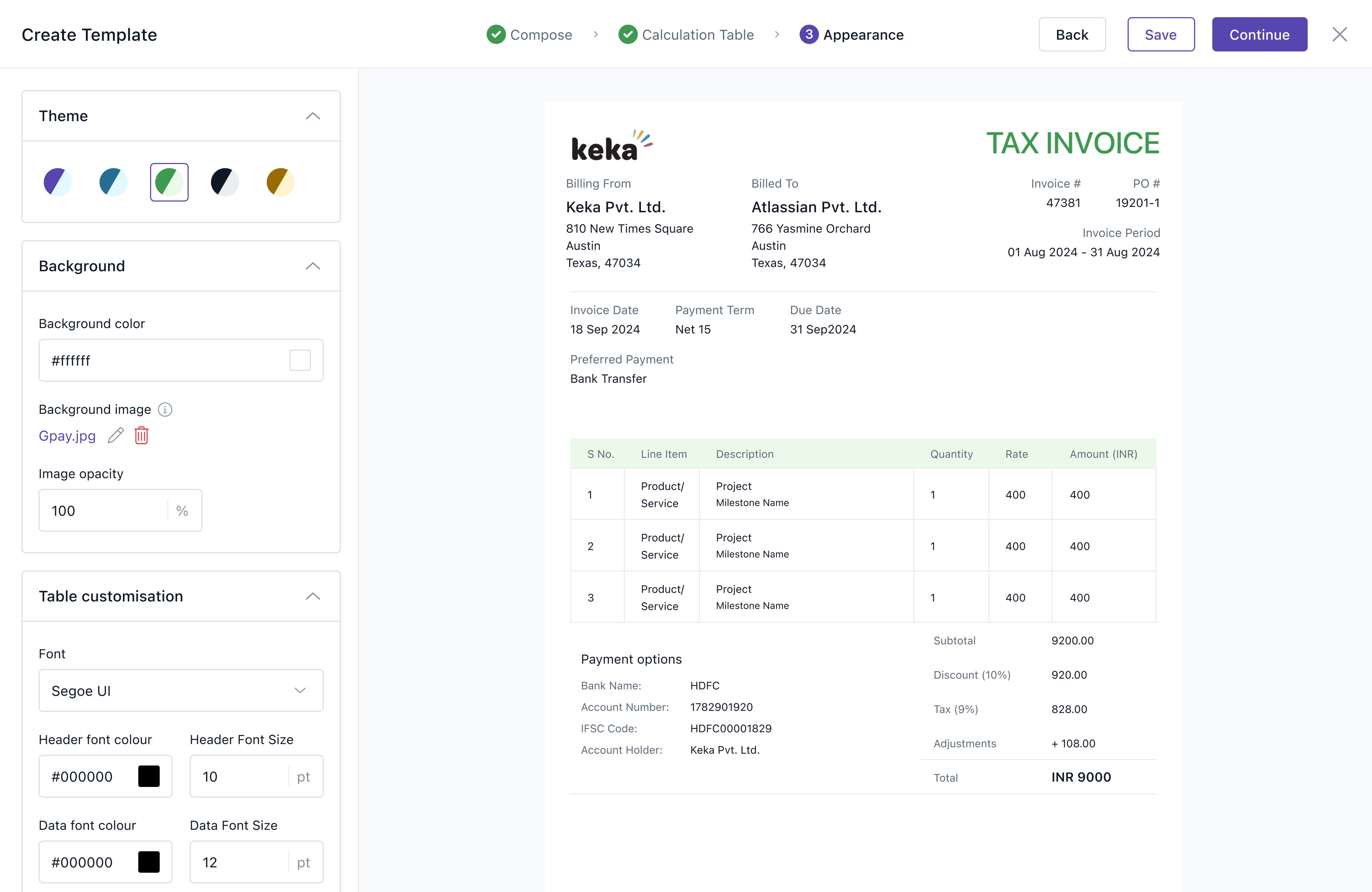Click Tax value 828.00
Image resolution: width=1372 pixels, height=892 pixels.
pos(1069,709)
